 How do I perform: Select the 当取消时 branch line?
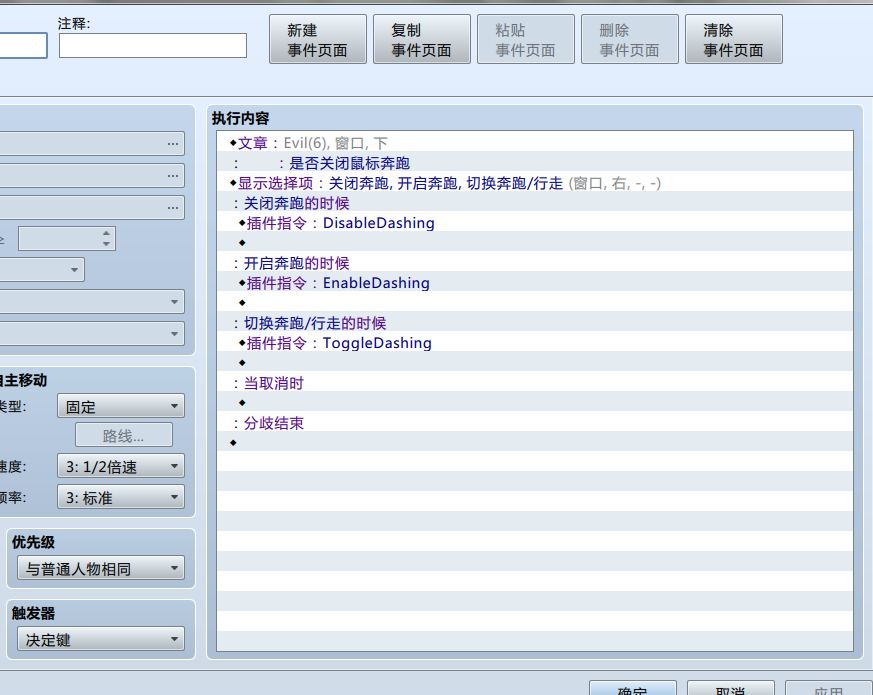534,383
